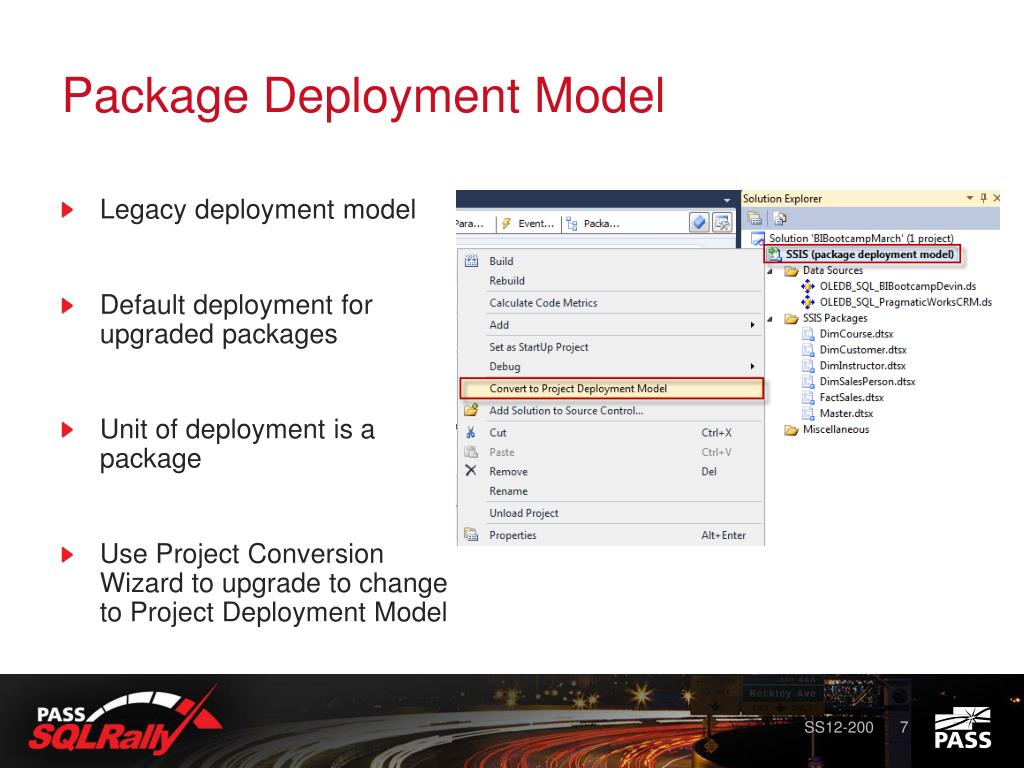Click the OLEDB_SQL_BIBootcampDevin.ds data source icon
1024x768 pixels.
808,286
